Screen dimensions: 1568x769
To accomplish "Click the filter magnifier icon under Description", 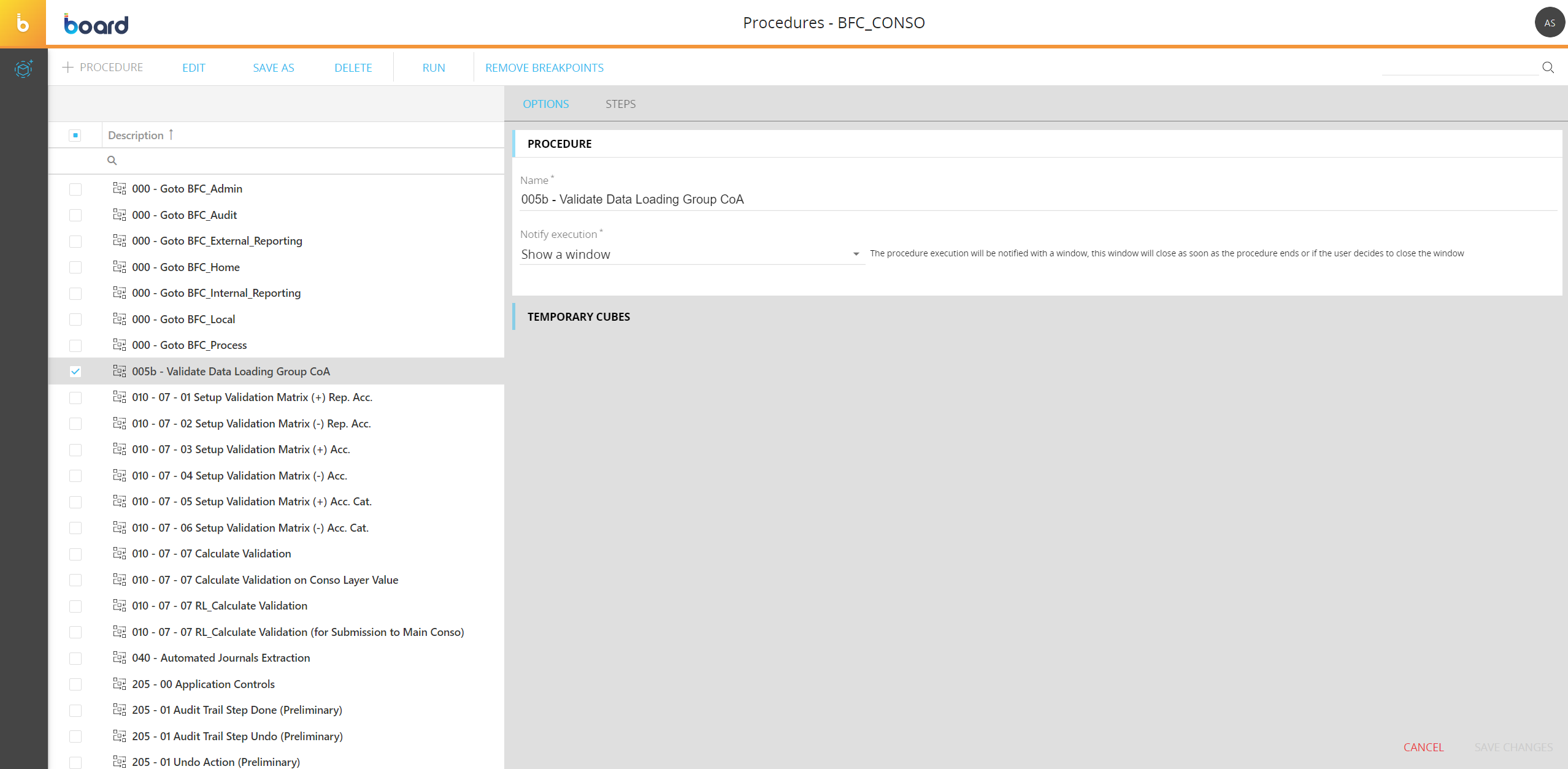I will pos(112,161).
